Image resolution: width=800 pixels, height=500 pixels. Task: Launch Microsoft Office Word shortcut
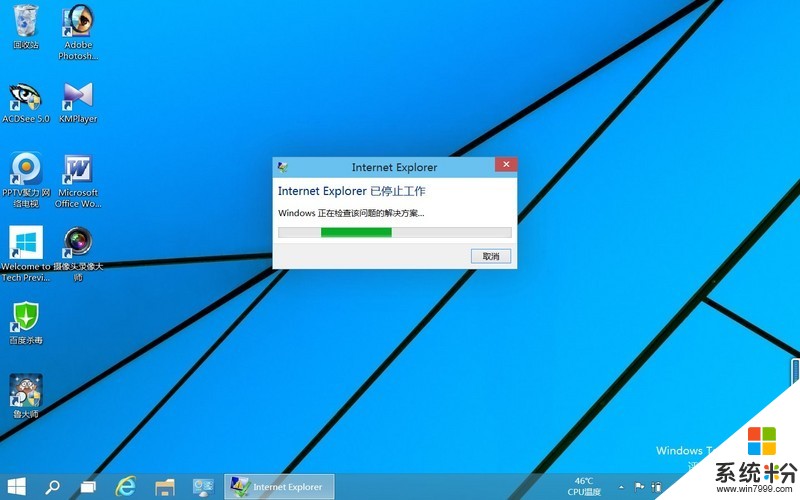point(78,180)
